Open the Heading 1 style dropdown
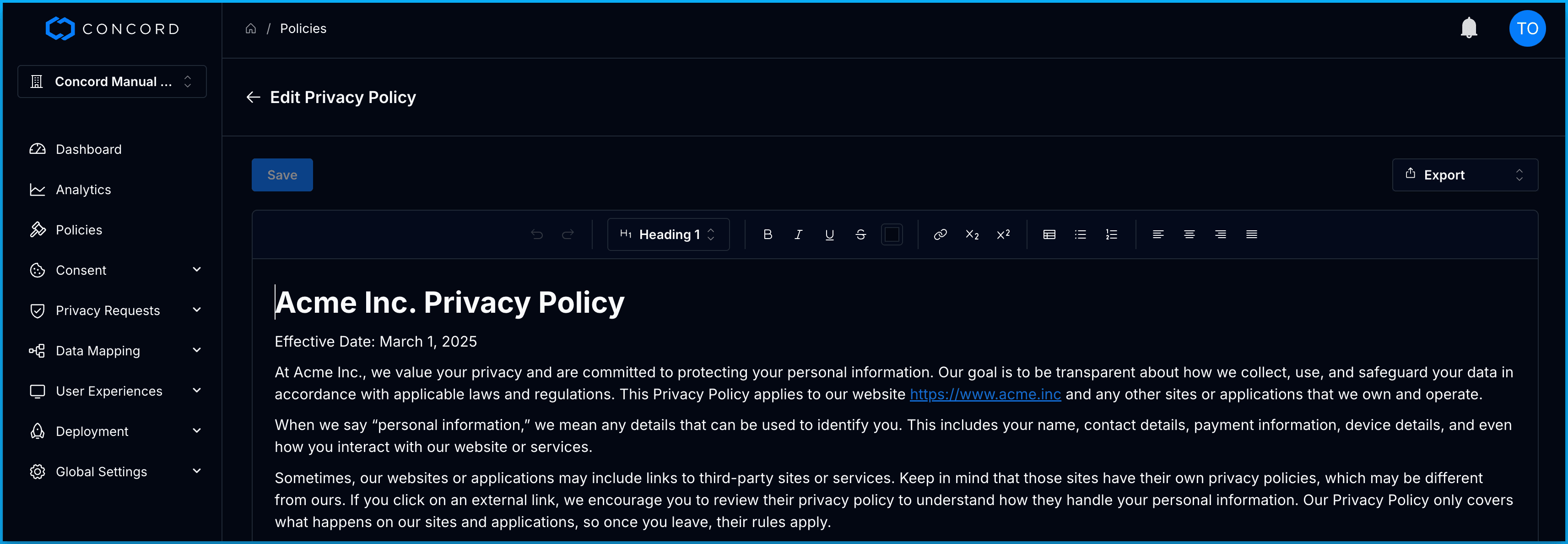Image resolution: width=1568 pixels, height=544 pixels. pos(668,234)
